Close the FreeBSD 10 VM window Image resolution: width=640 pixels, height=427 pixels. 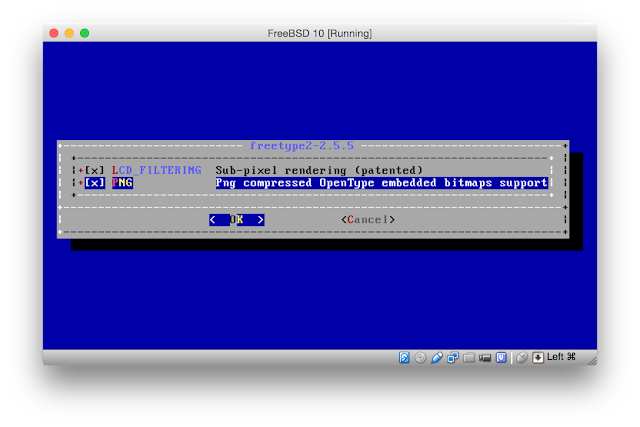[53, 33]
